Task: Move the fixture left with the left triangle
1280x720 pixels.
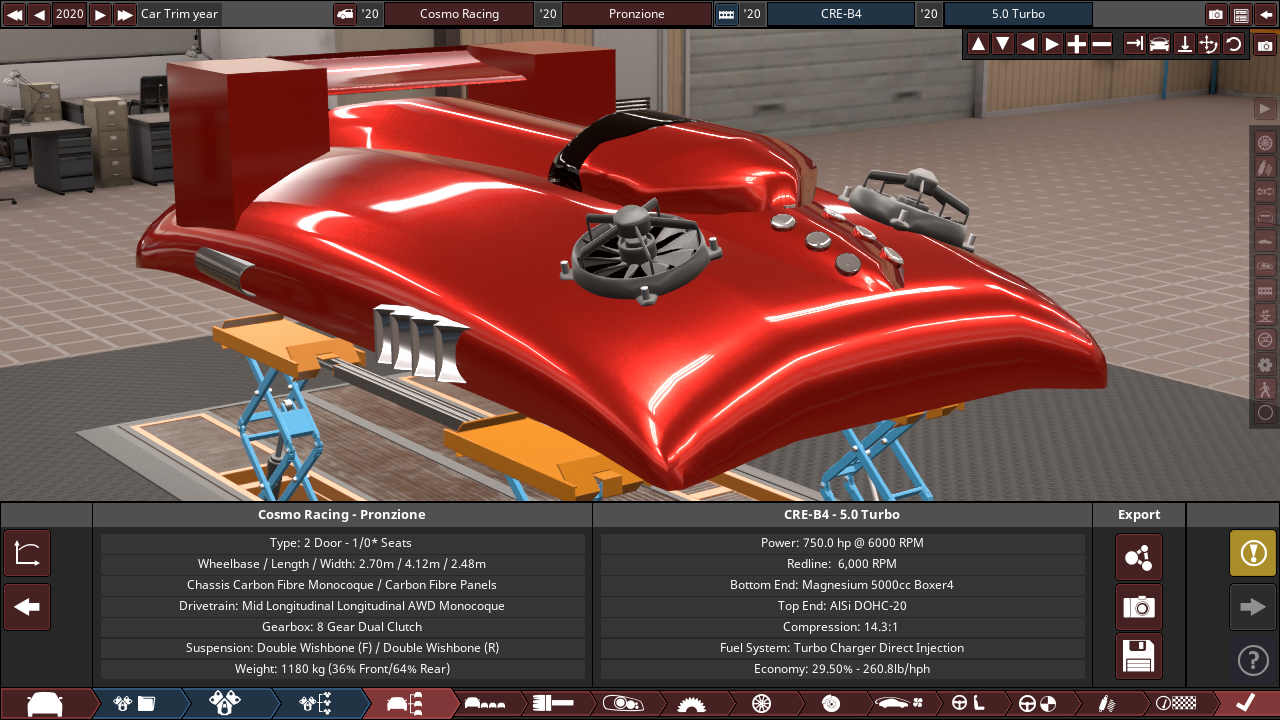Action: click(1027, 44)
